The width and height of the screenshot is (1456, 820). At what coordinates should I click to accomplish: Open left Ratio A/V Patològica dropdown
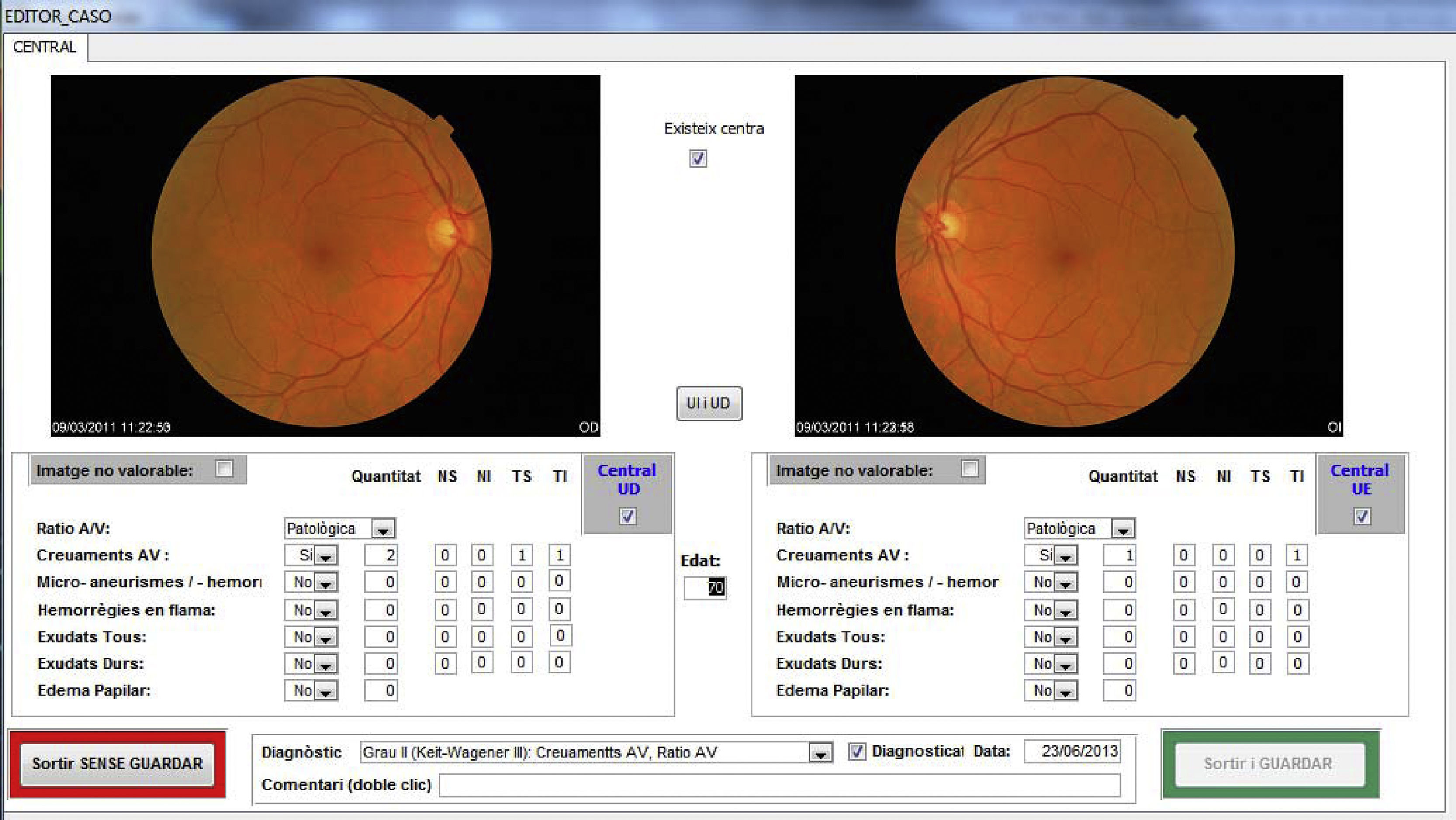(x=383, y=529)
